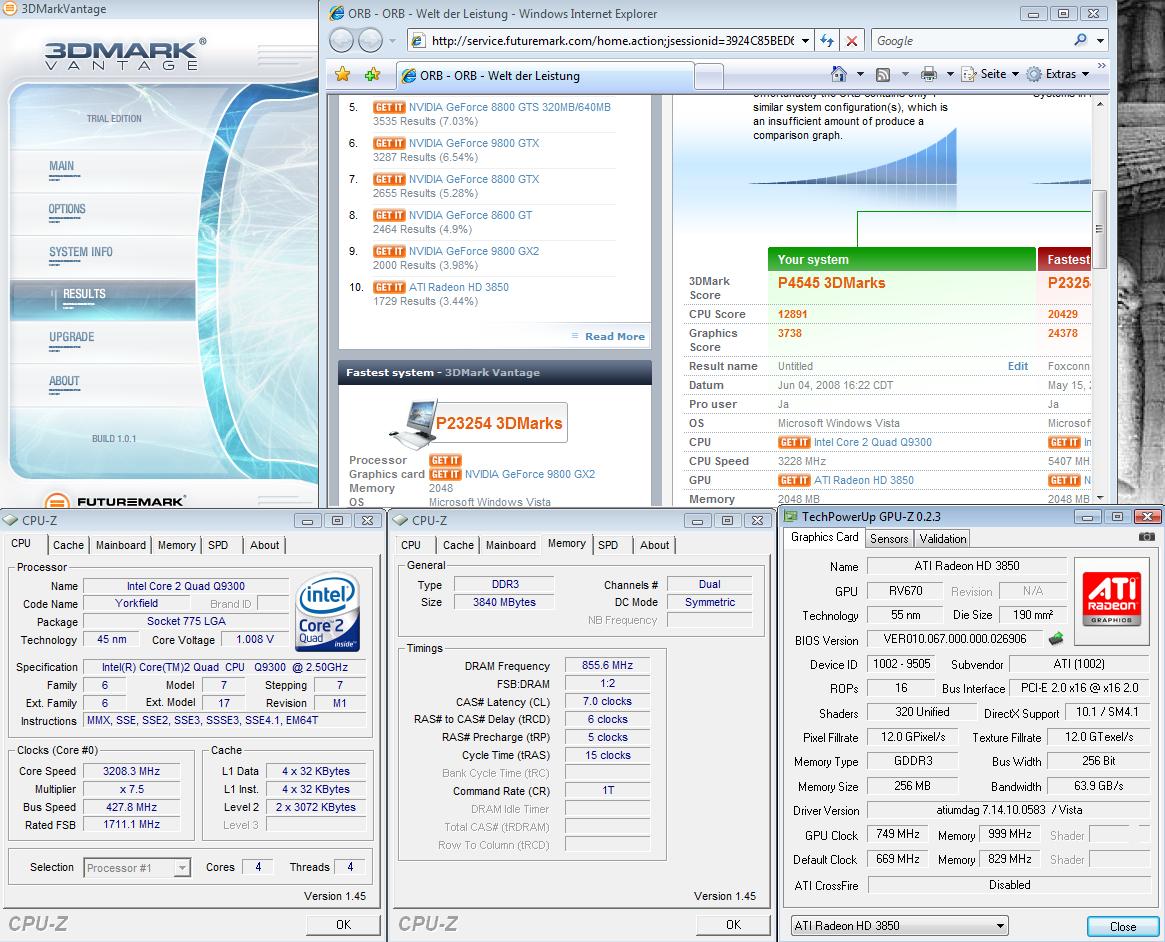Click the GPU Clock value 749 MHz

(x=898, y=834)
